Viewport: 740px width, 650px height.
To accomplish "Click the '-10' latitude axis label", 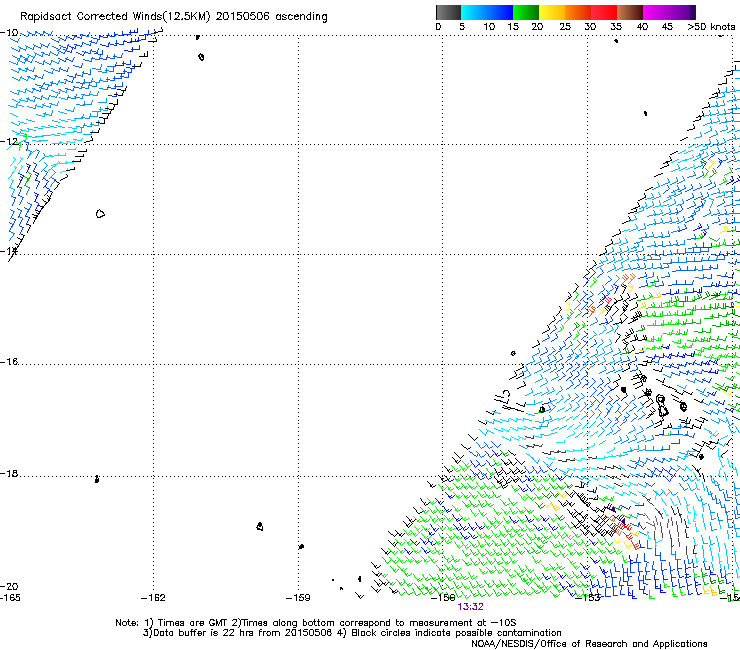I will click(9, 33).
